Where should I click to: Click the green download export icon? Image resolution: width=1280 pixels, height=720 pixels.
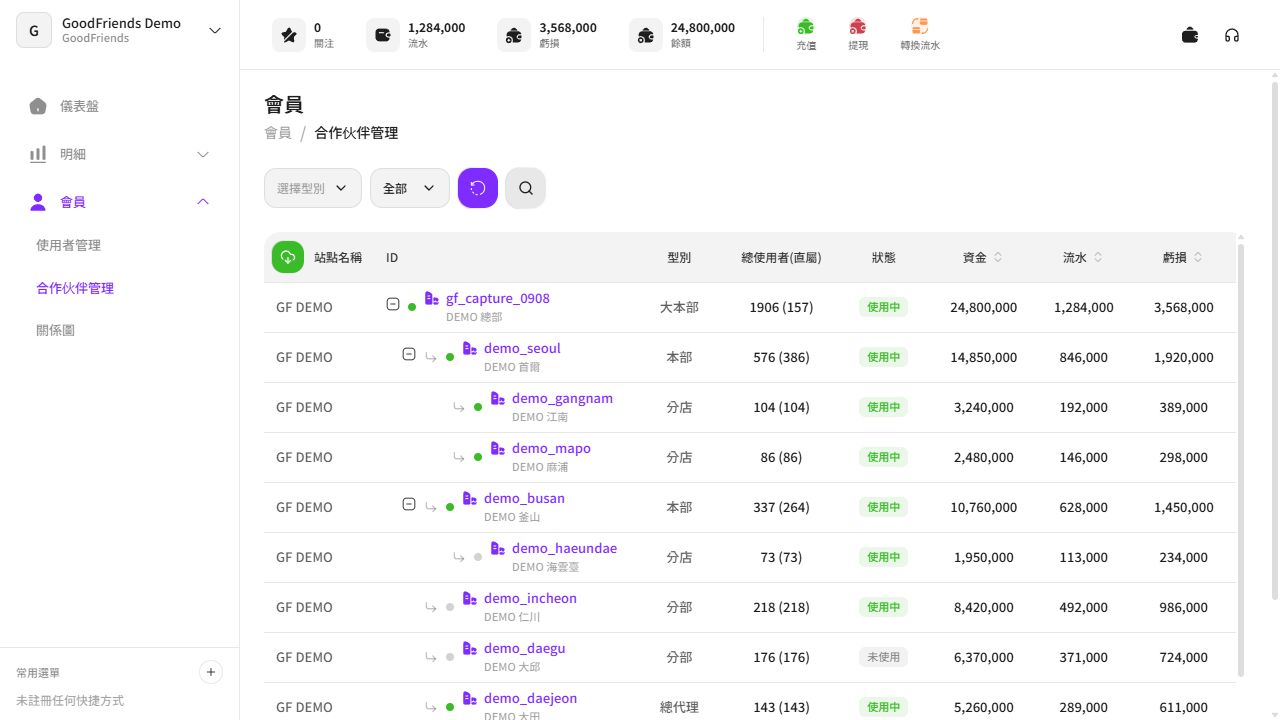point(288,257)
